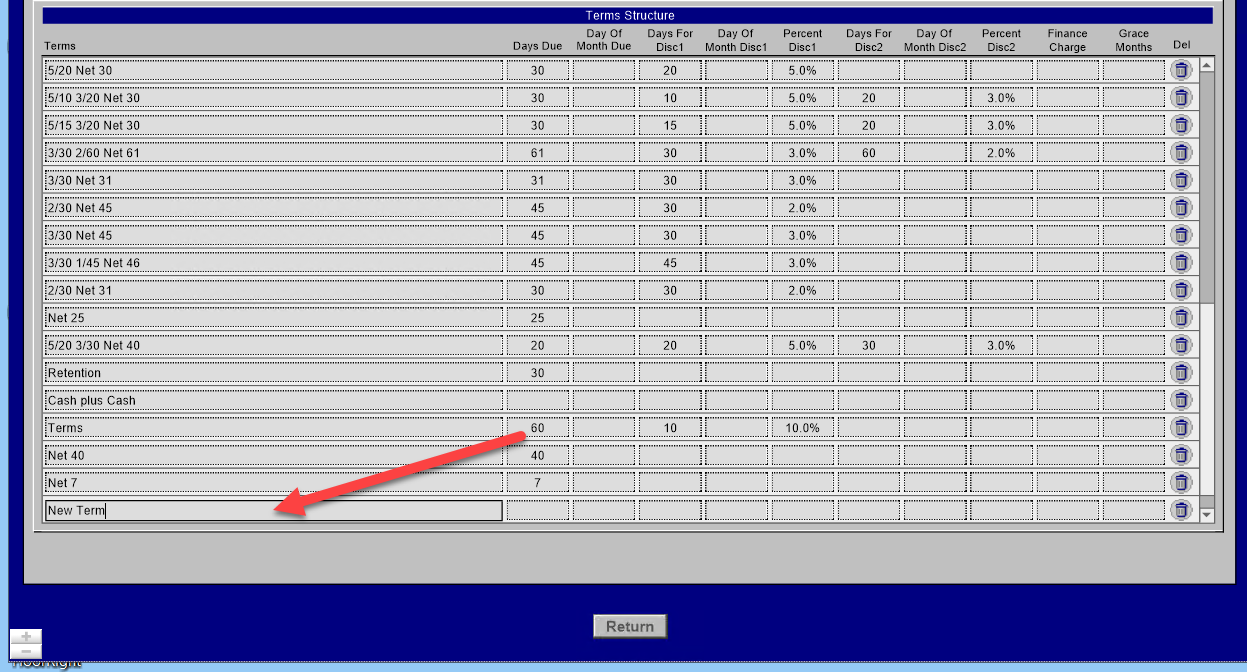
Task: Select Days Due value for Net 25
Action: 538,318
